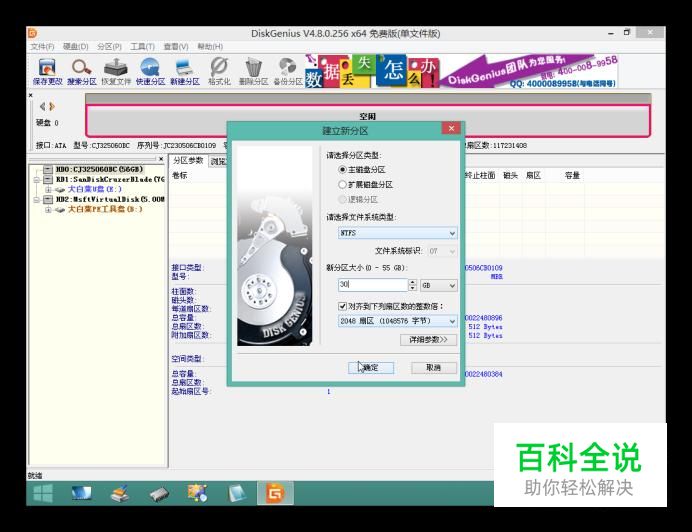The width and height of the screenshot is (692, 532).
Task: Switch to the Partition Parameters (分区参数) tab
Action: pyautogui.click(x=188, y=161)
